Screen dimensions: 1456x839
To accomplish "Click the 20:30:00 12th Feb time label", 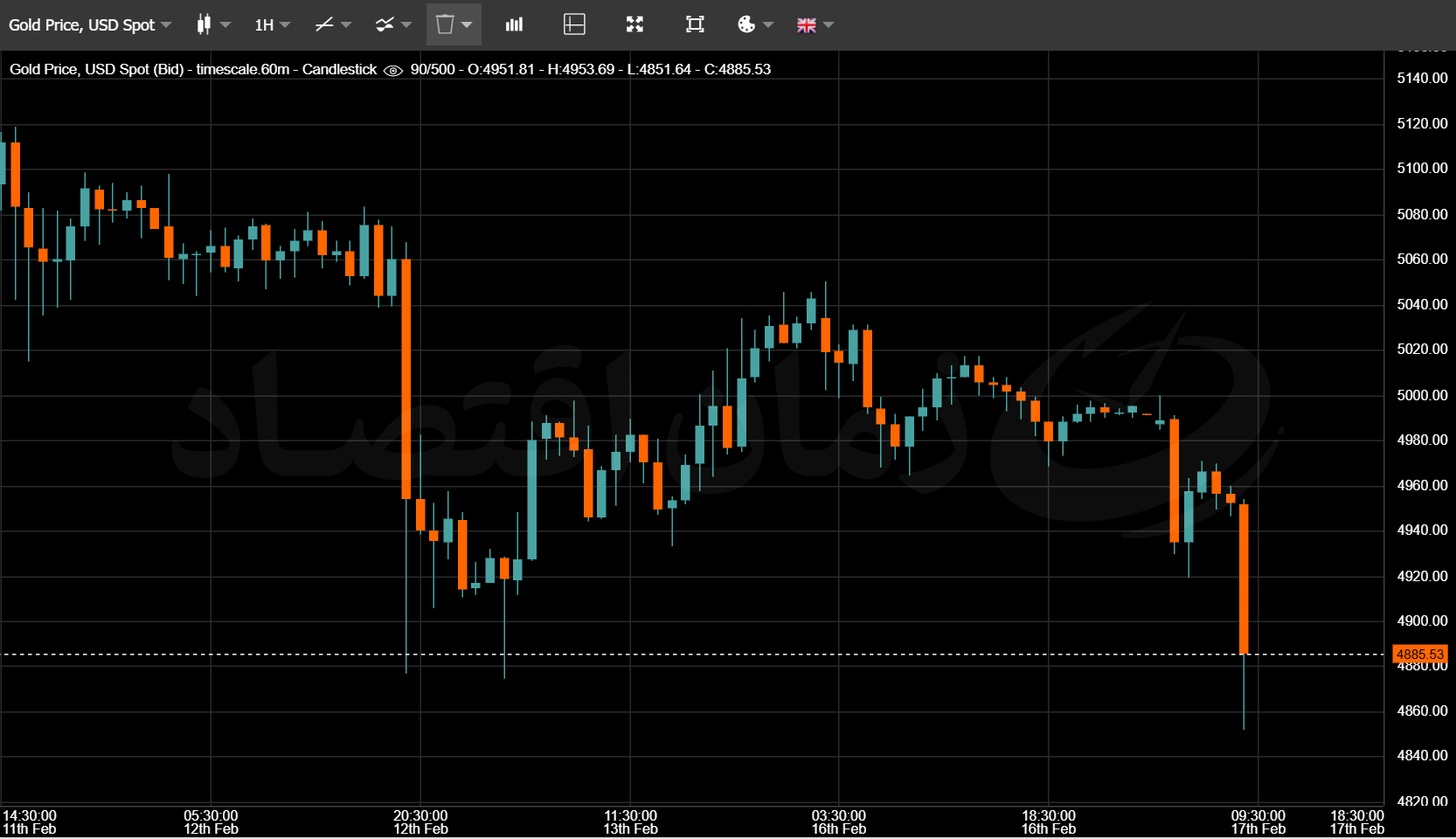I will click(420, 822).
